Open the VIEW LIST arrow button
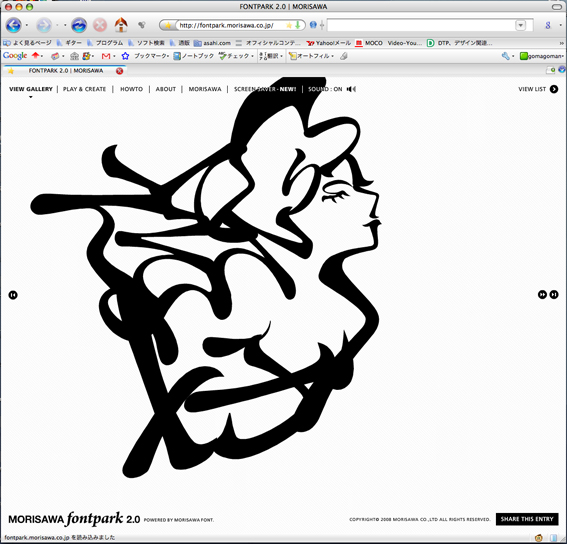This screenshot has width=567, height=544. (554, 89)
